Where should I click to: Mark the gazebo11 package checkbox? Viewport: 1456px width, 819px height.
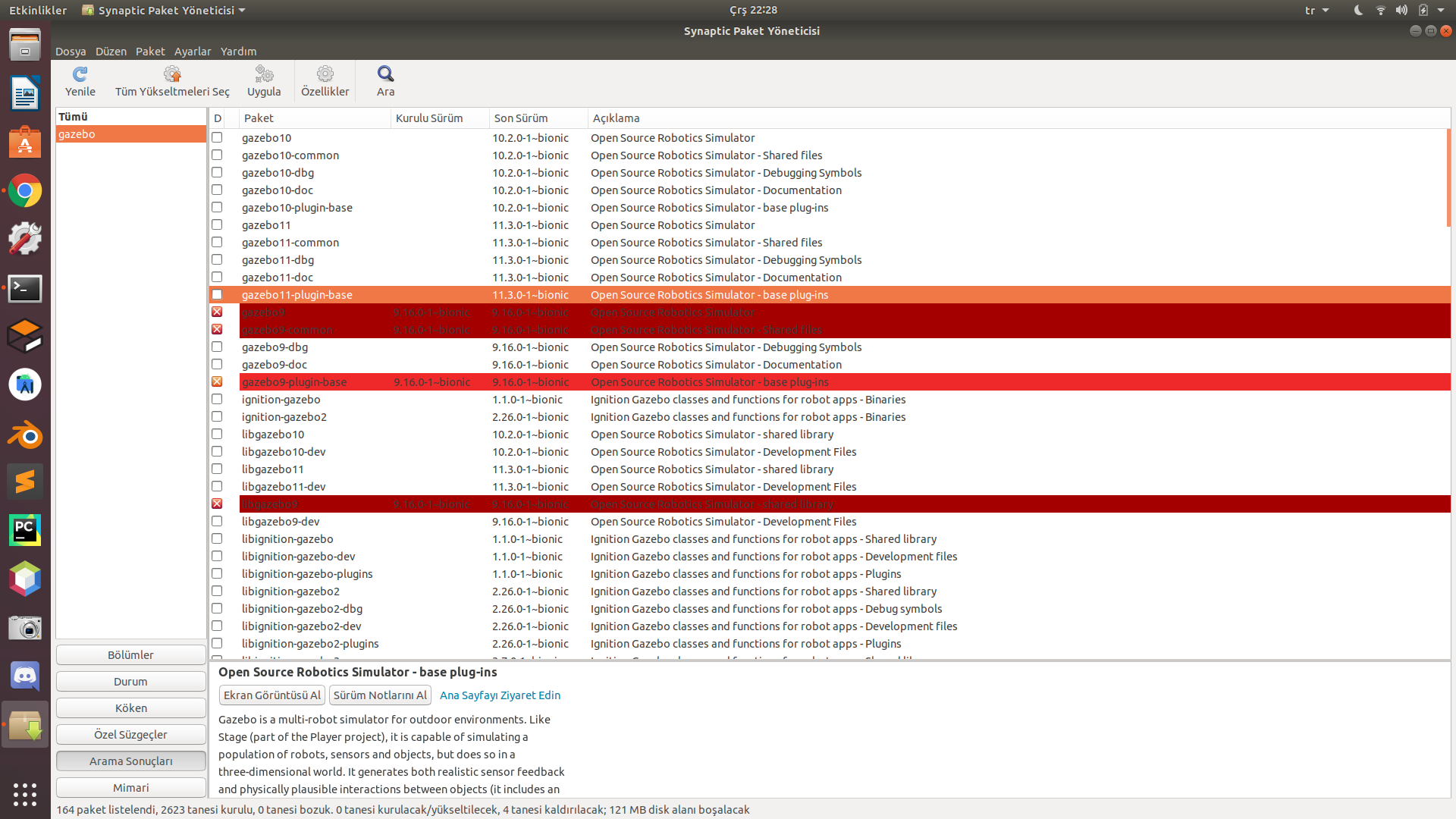(217, 224)
